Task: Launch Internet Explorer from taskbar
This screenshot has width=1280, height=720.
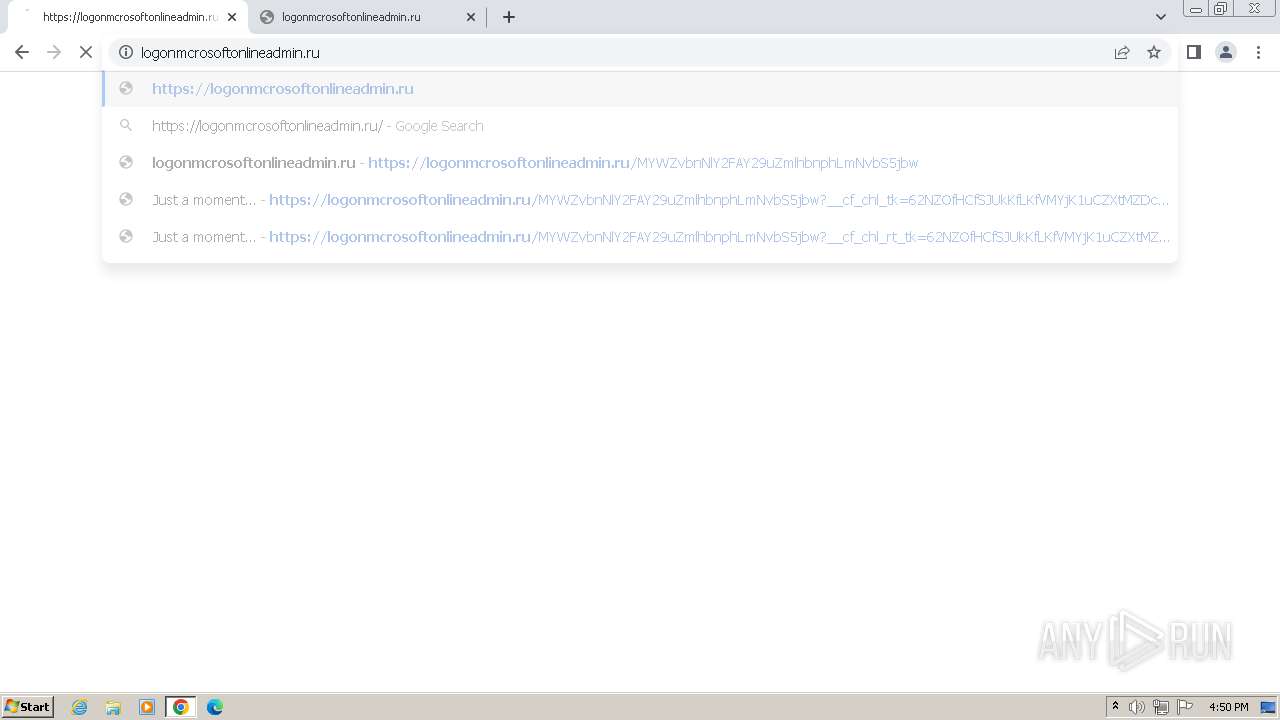Action: click(80, 707)
